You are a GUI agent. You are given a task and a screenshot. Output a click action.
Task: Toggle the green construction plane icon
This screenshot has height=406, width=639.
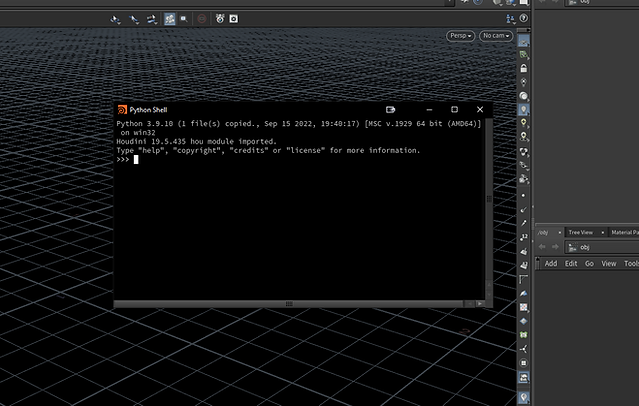(x=524, y=55)
